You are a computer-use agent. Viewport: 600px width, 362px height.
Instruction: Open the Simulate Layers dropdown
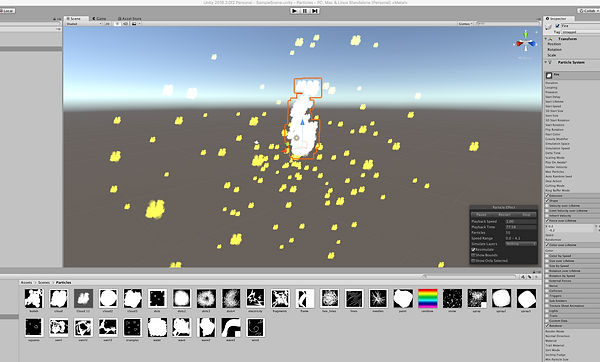pyautogui.click(x=520, y=244)
